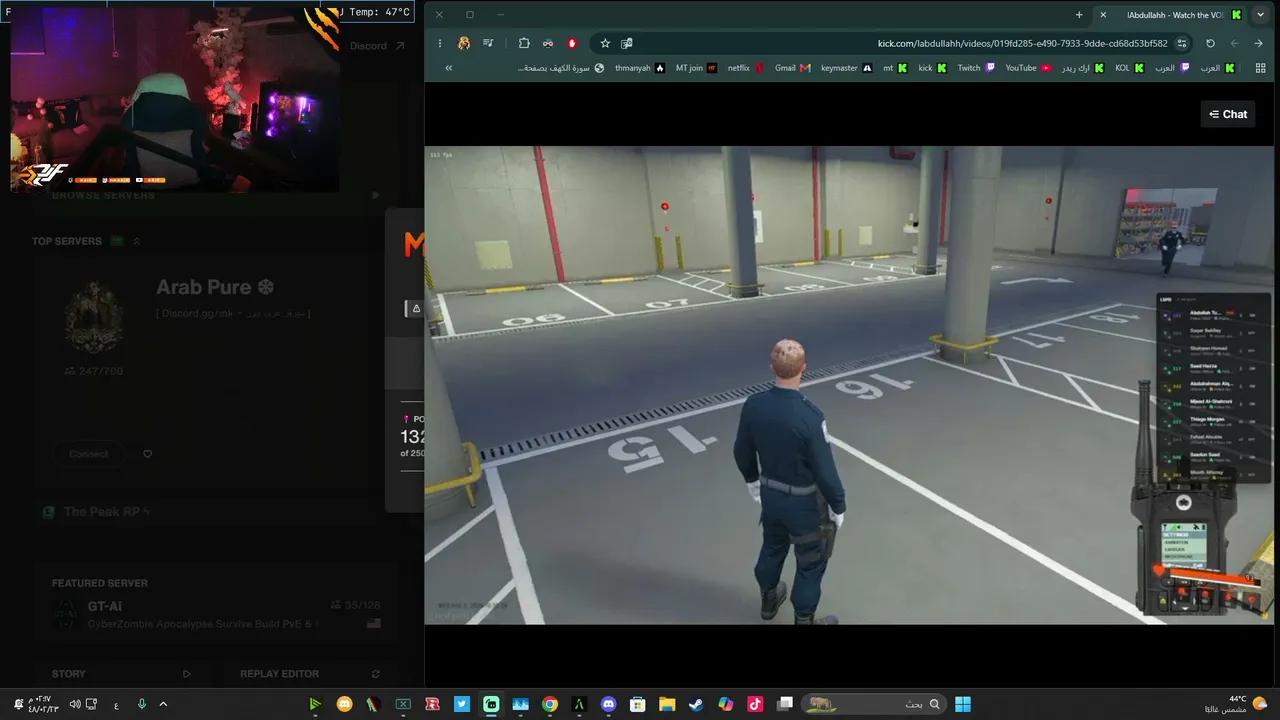1280x720 pixels.
Task: Open the Extensions puzzle icon
Action: click(x=524, y=43)
